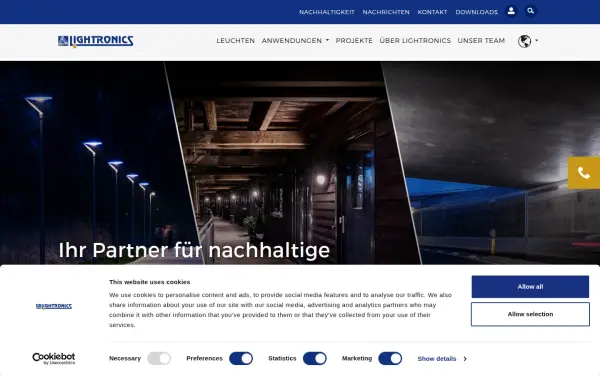Click the Lightronics logo in cookie banner
The width and height of the screenshot is (600, 375).
54,306
